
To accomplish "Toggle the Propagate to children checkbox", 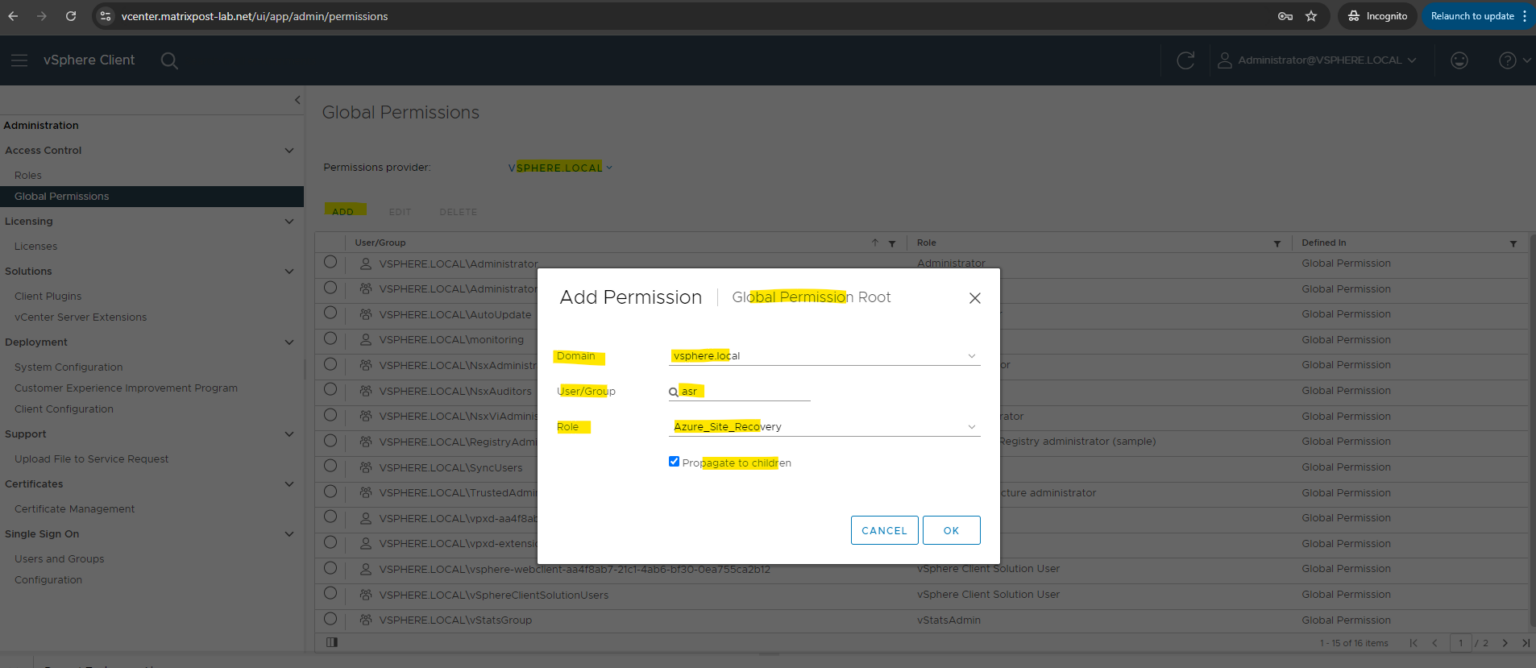I will pyautogui.click(x=674, y=461).
